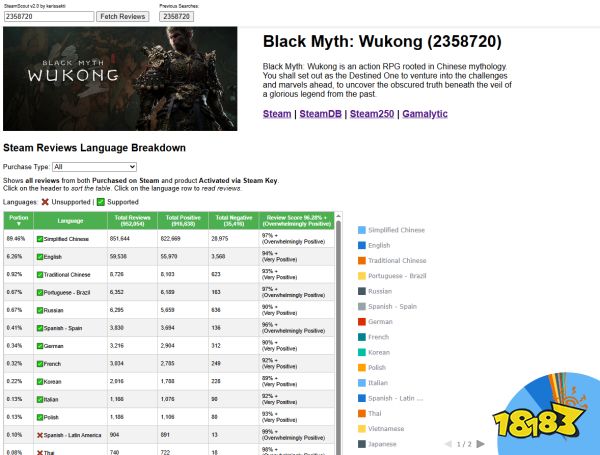Toggle English legend swatch

362,245
